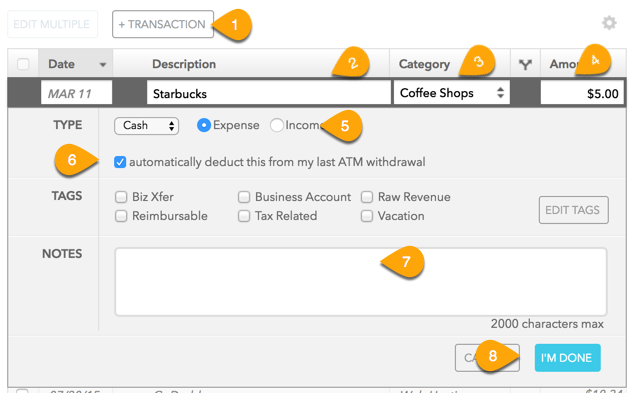Open the settings gear icon
The width and height of the screenshot is (633, 393).
(609, 23)
